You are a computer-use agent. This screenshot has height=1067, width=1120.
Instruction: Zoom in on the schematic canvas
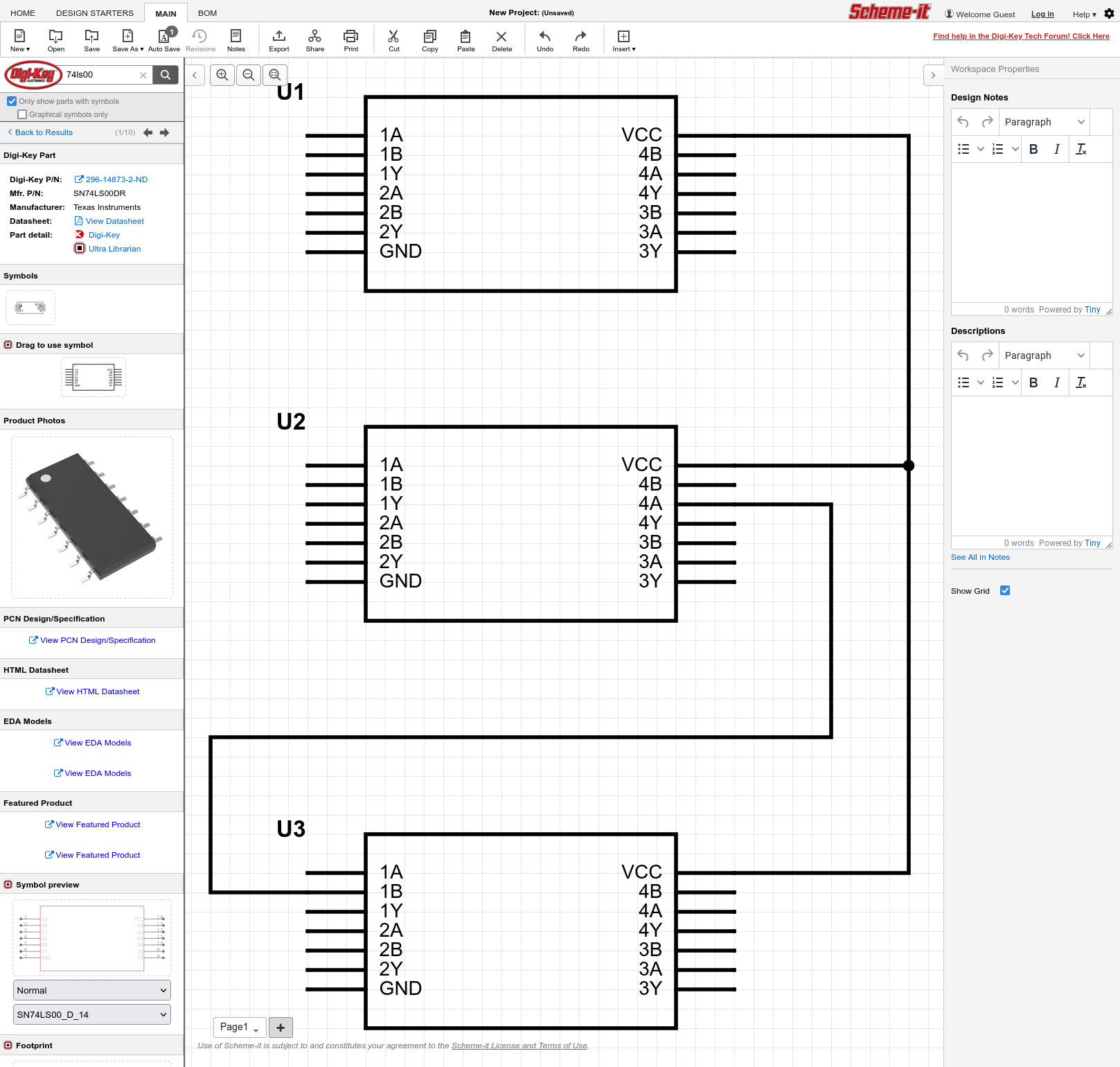click(222, 75)
